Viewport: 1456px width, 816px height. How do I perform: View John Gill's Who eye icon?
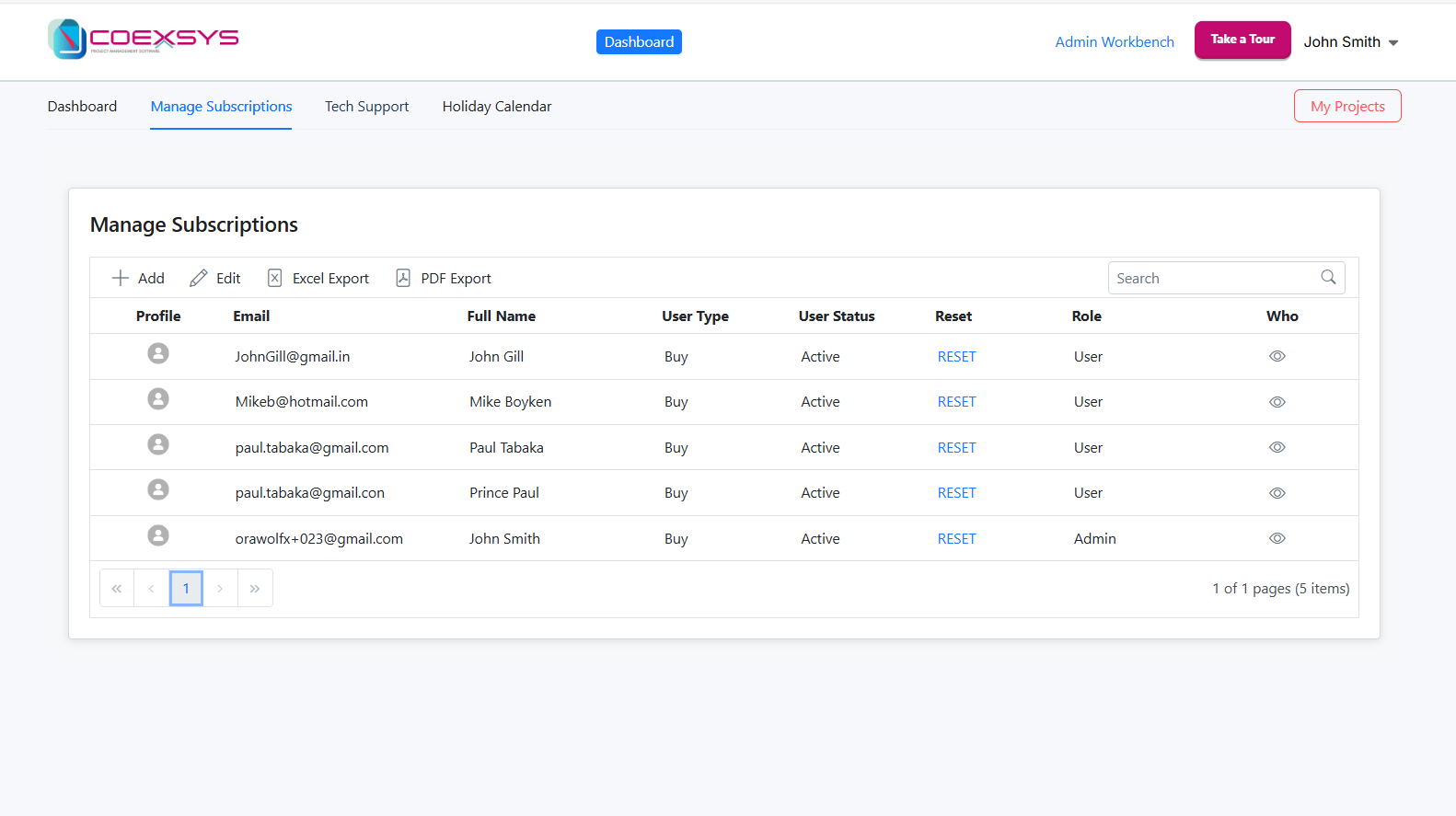1277,356
